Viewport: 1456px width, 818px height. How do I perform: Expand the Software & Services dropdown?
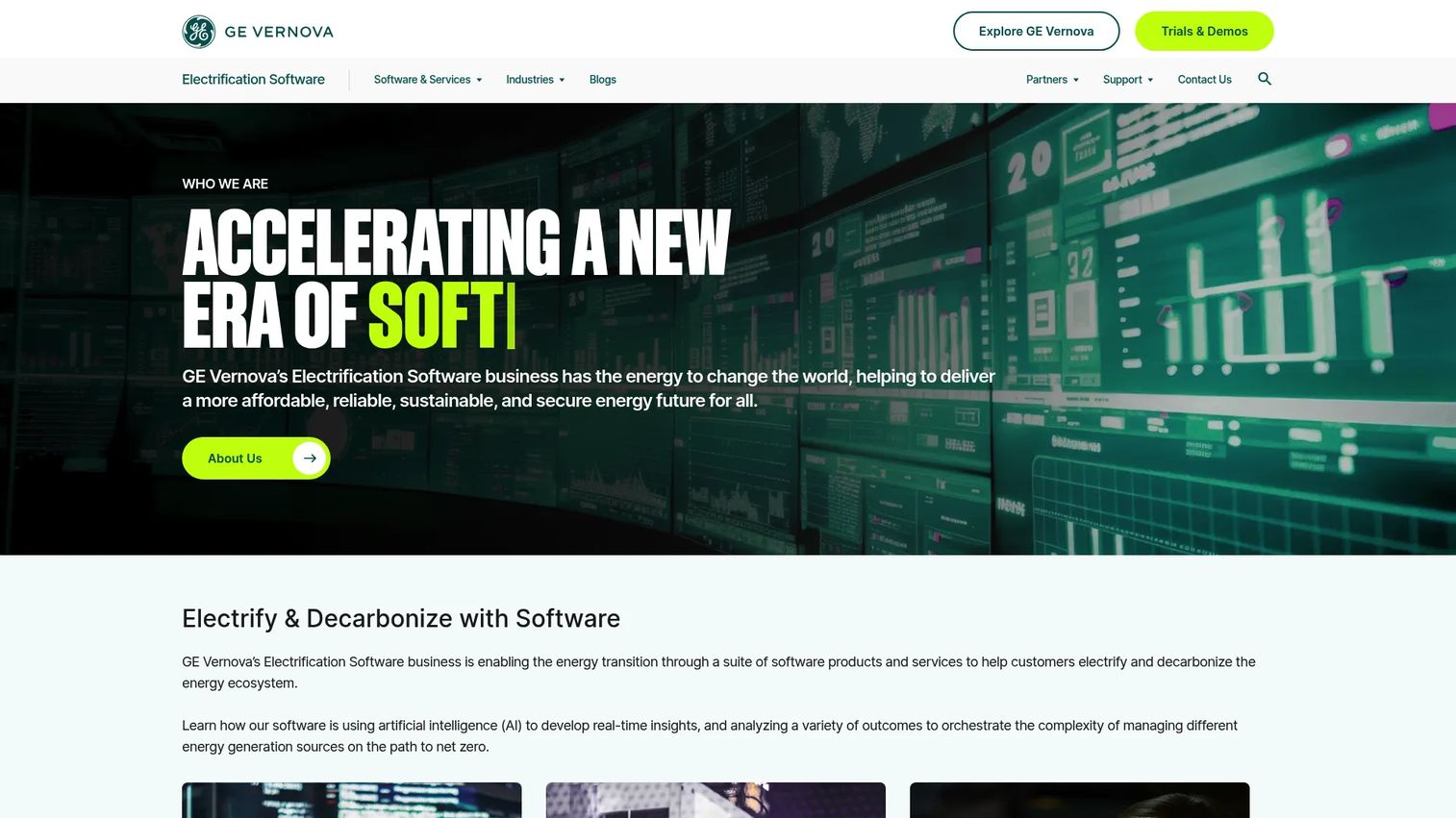tap(428, 80)
